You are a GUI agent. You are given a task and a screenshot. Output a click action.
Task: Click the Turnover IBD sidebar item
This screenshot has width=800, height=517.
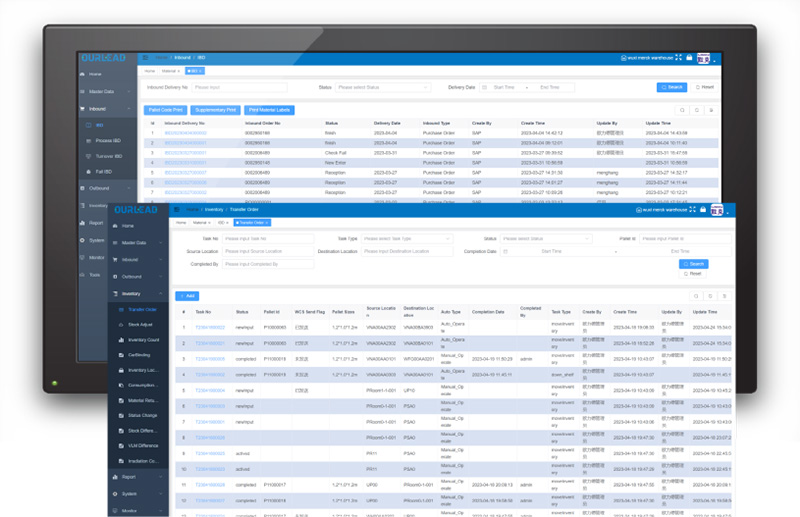coord(109,156)
